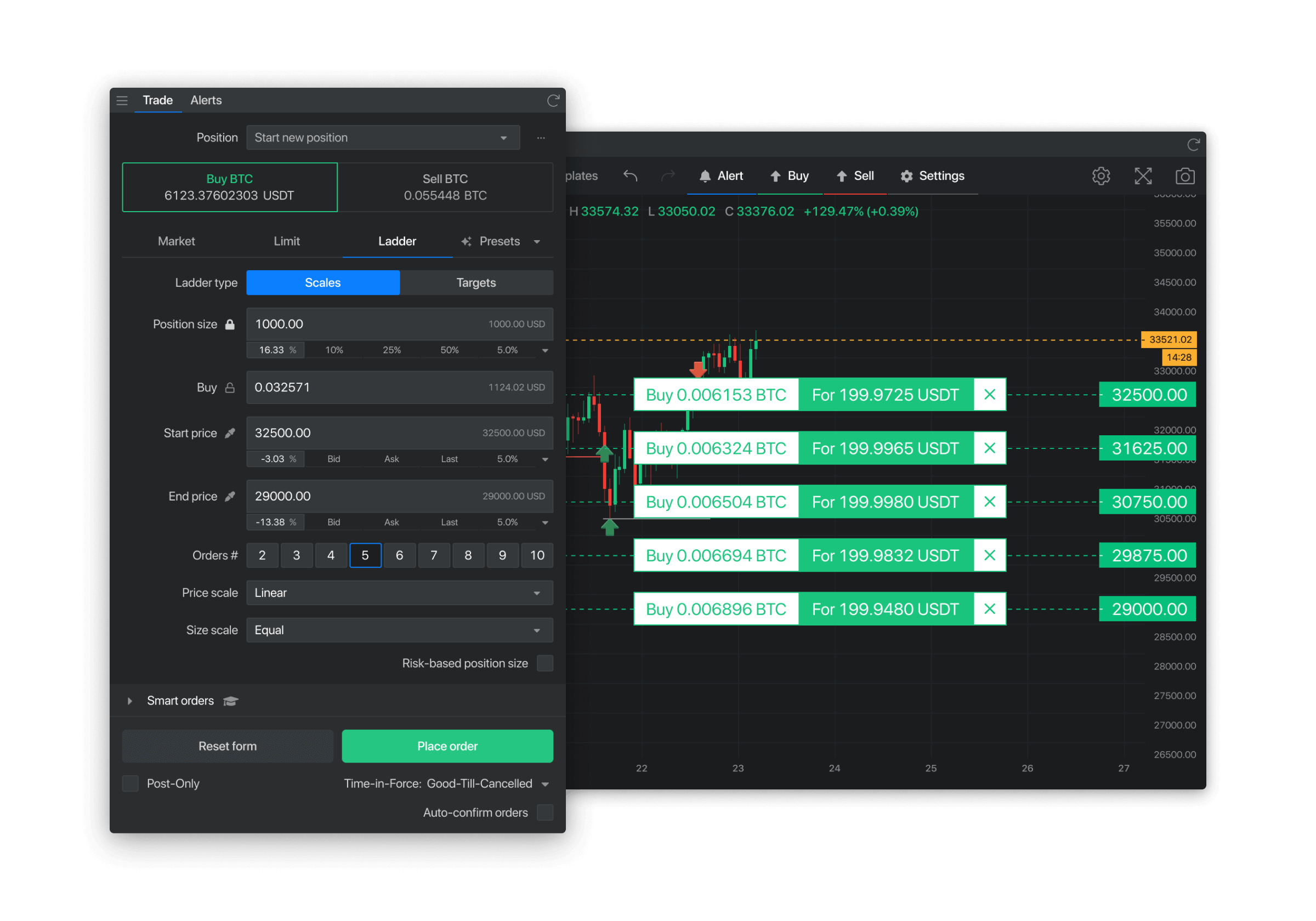This screenshot has width=1316, height=921.
Task: Open Time-in-Force Good-Till-Cancelled dropdown
Action: 447,784
